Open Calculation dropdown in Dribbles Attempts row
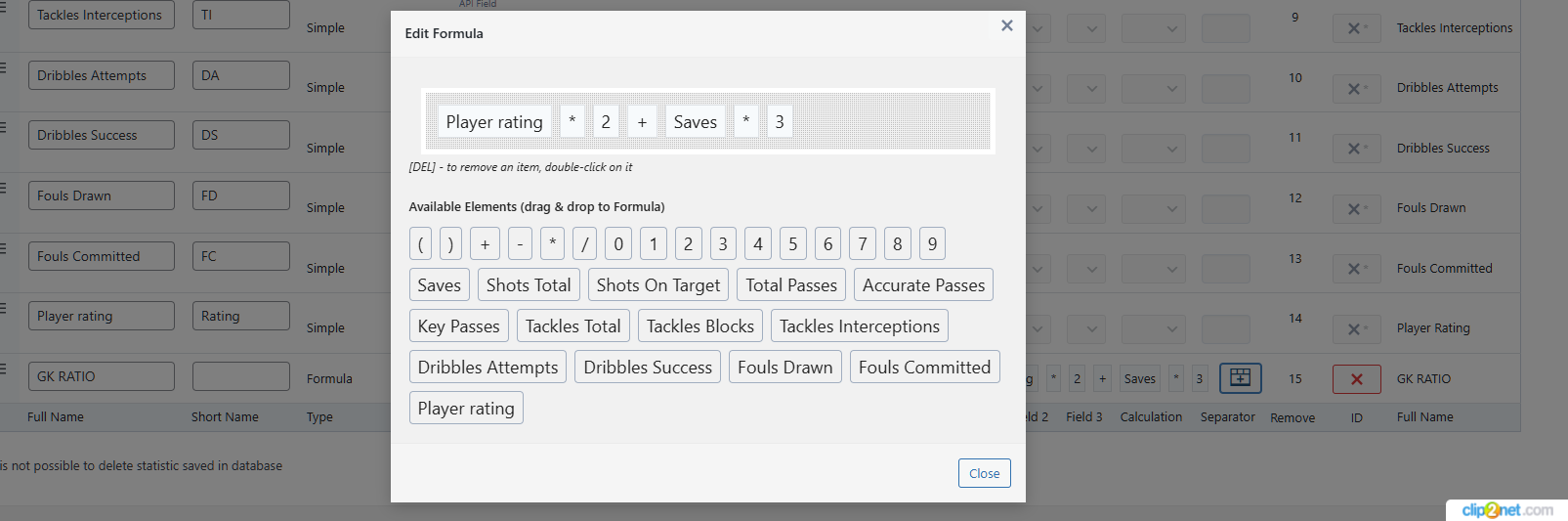 point(1153,89)
